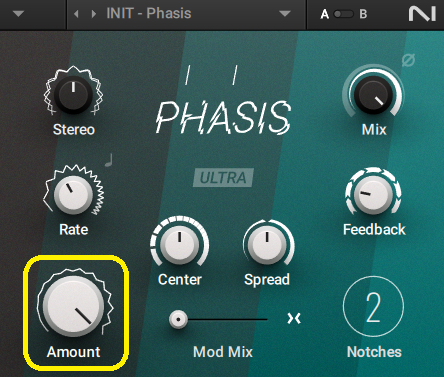This screenshot has height=377, width=444.
Task: Click the Center knob
Action: click(x=179, y=244)
